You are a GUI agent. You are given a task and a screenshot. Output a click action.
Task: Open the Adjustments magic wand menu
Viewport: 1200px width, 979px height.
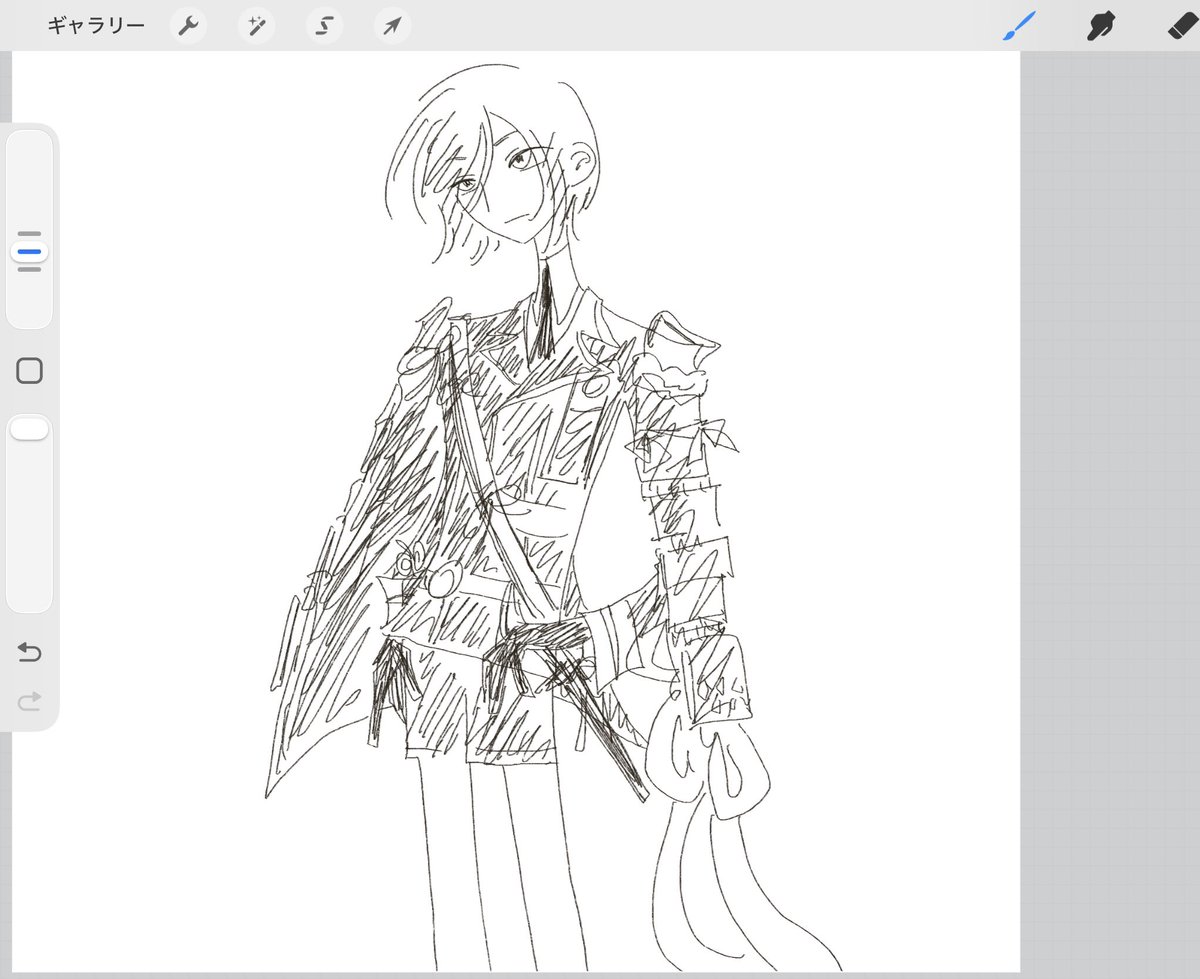(x=256, y=26)
